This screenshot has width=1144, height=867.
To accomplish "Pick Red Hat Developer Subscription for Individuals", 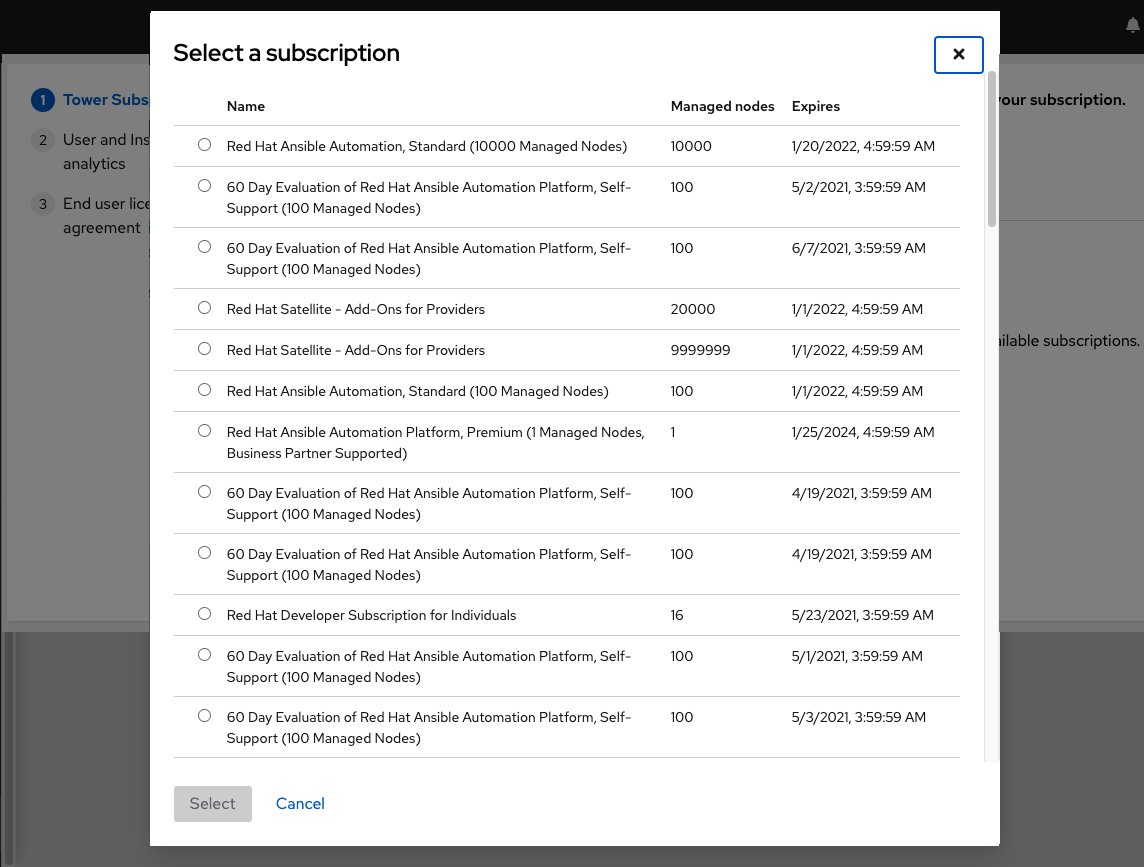I will [205, 614].
